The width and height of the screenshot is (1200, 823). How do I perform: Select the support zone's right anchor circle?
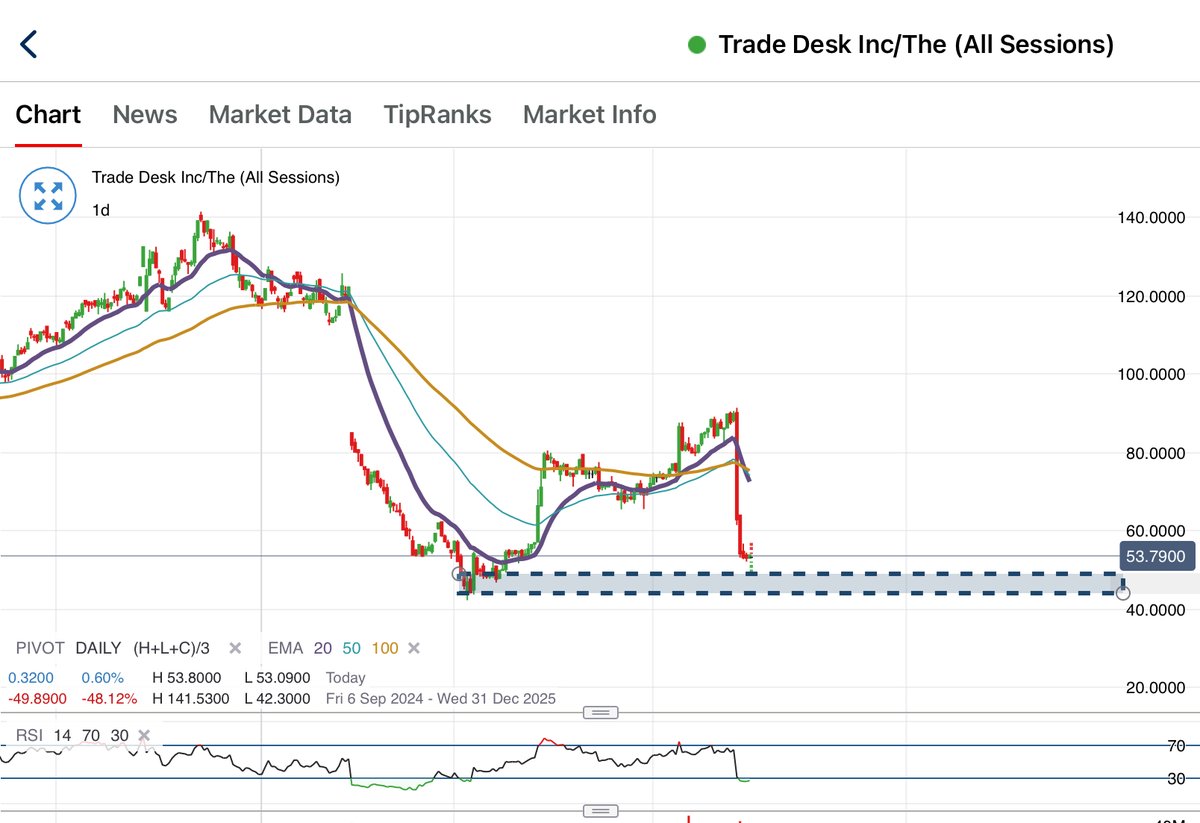1123,593
